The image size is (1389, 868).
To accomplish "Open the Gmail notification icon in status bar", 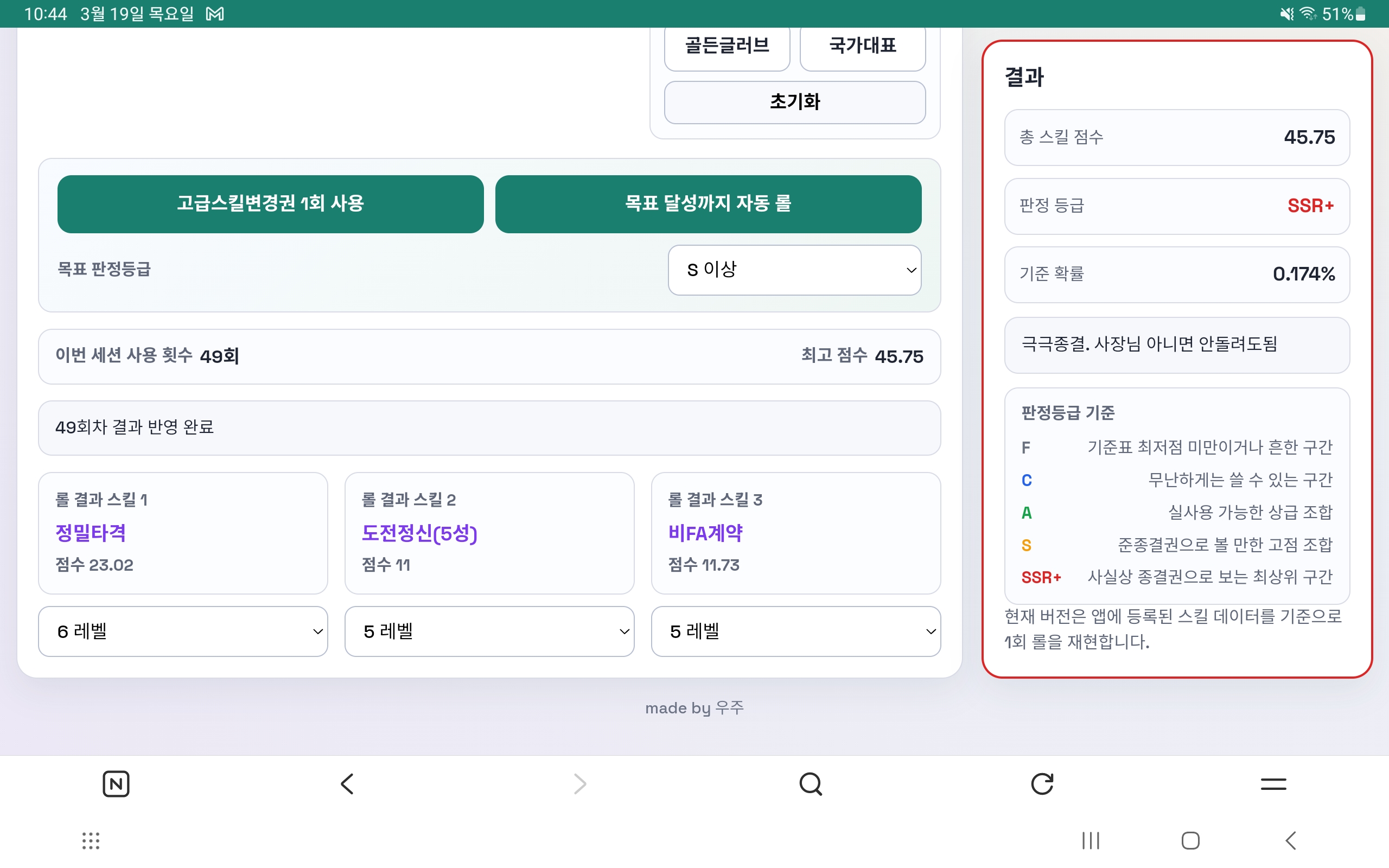I will tap(215, 14).
